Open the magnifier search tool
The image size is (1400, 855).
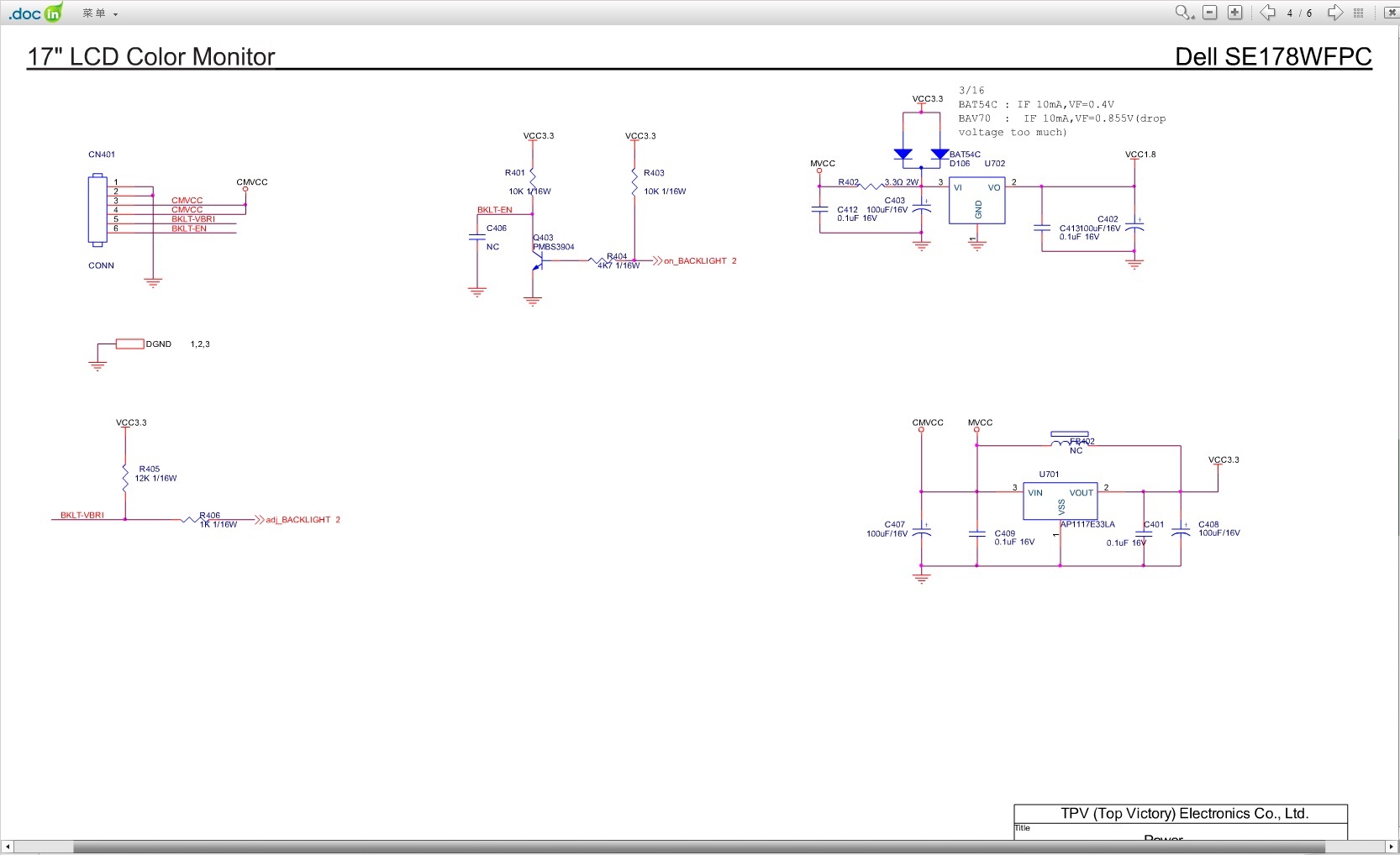click(x=1184, y=13)
